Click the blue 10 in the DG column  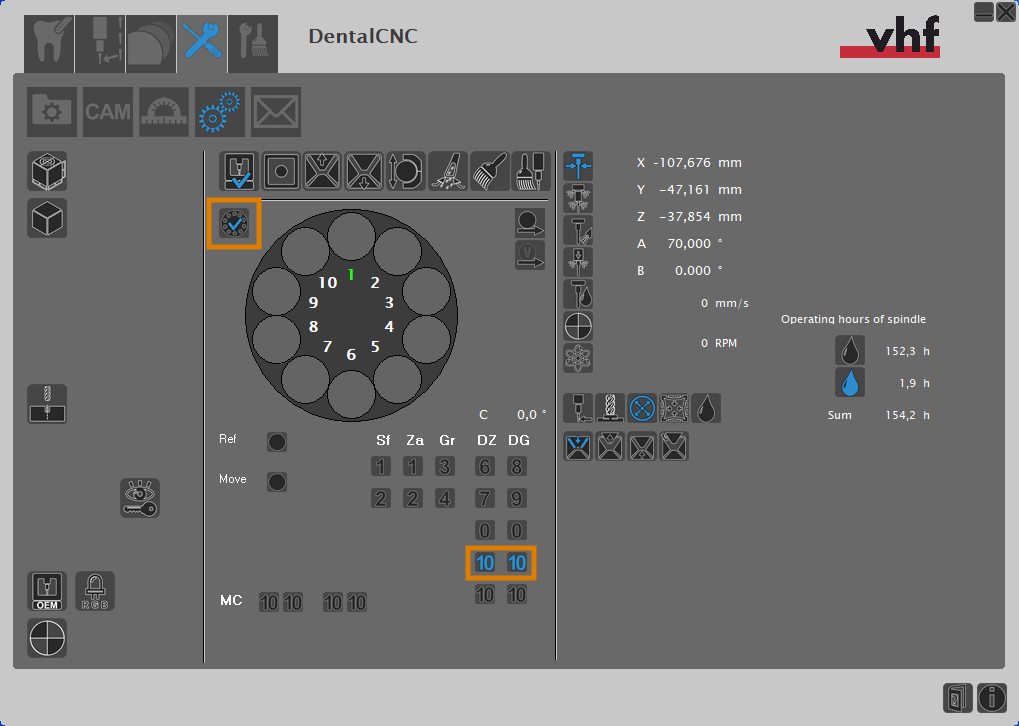pos(517,563)
